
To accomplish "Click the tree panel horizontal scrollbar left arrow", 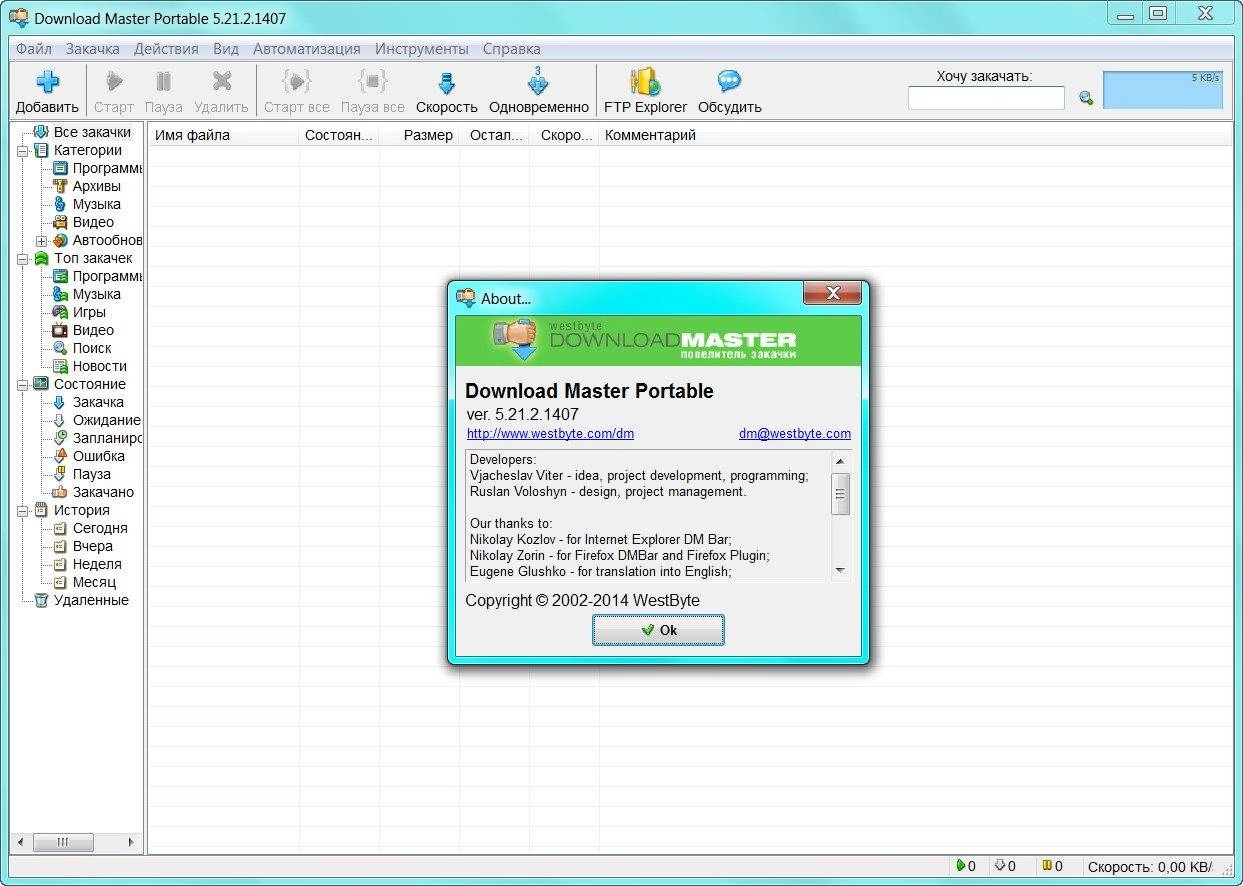I will click(x=21, y=843).
